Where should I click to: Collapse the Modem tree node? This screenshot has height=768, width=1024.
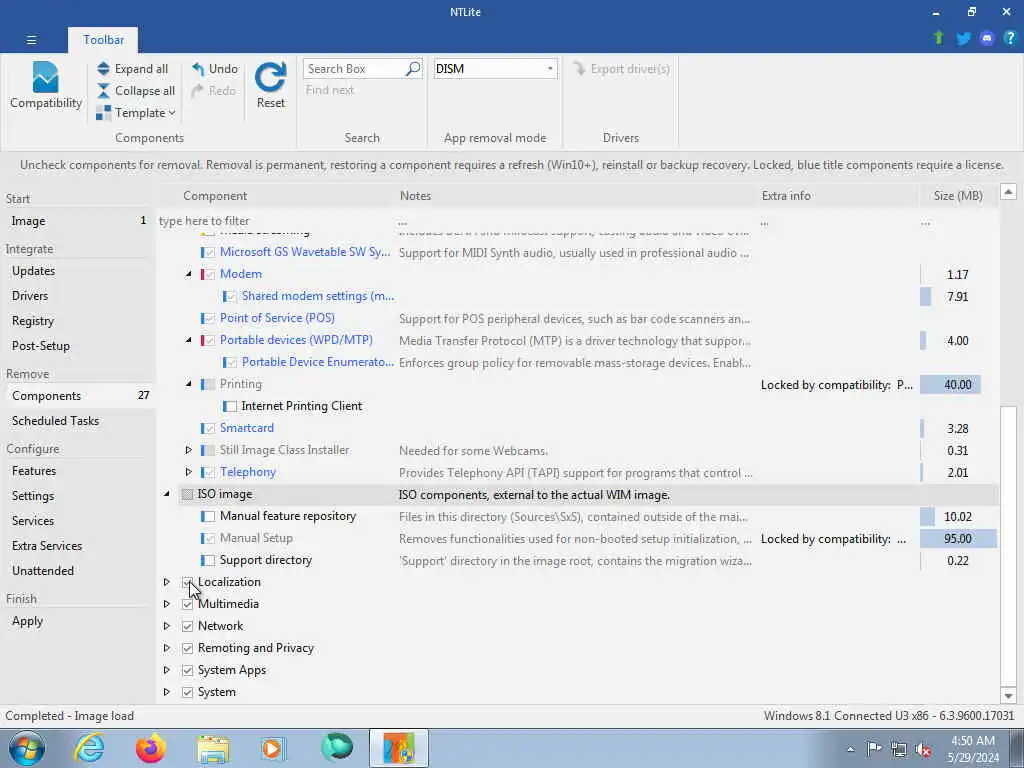pyautogui.click(x=188, y=274)
